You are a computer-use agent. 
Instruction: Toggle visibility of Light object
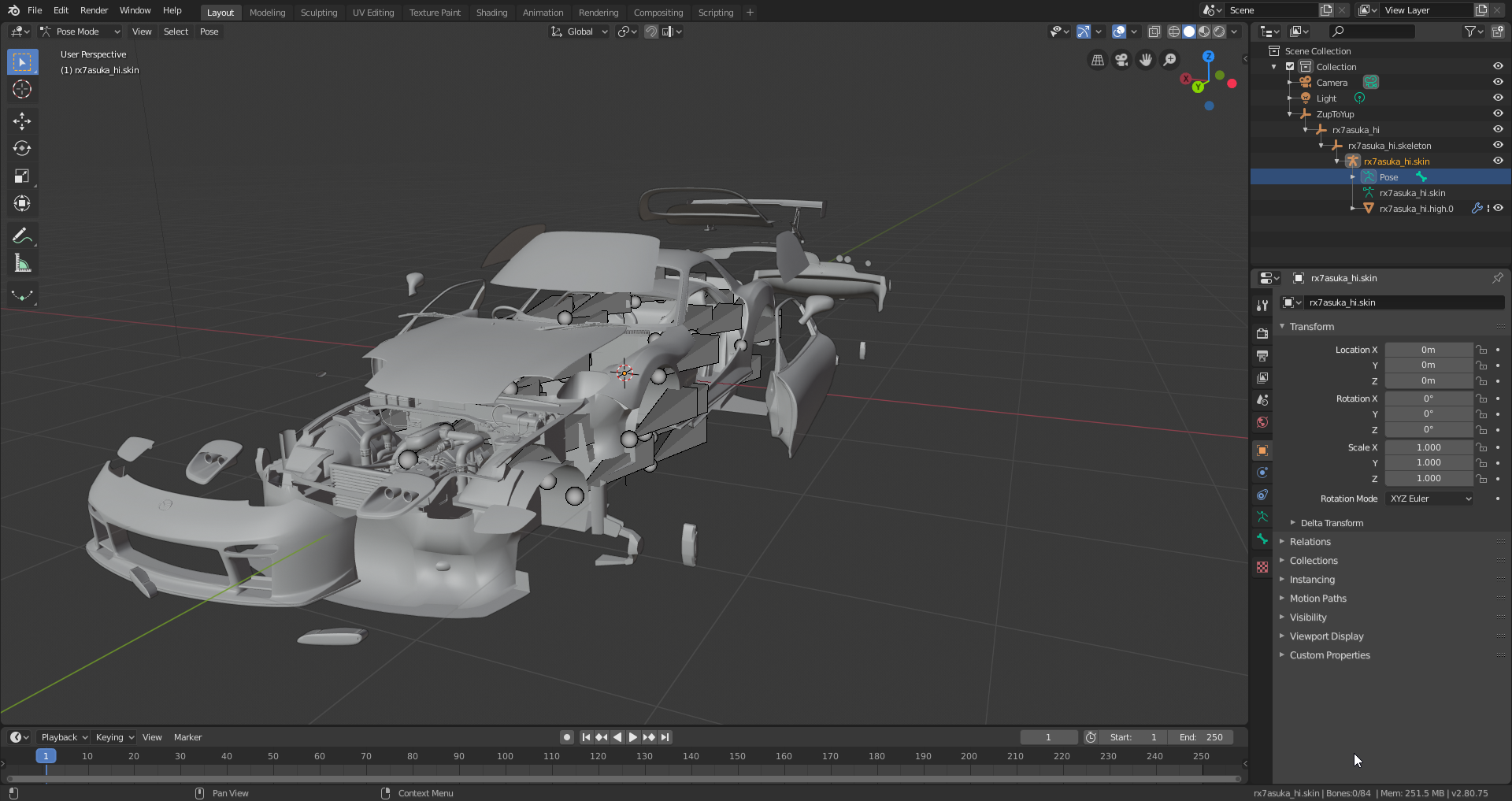1498,98
